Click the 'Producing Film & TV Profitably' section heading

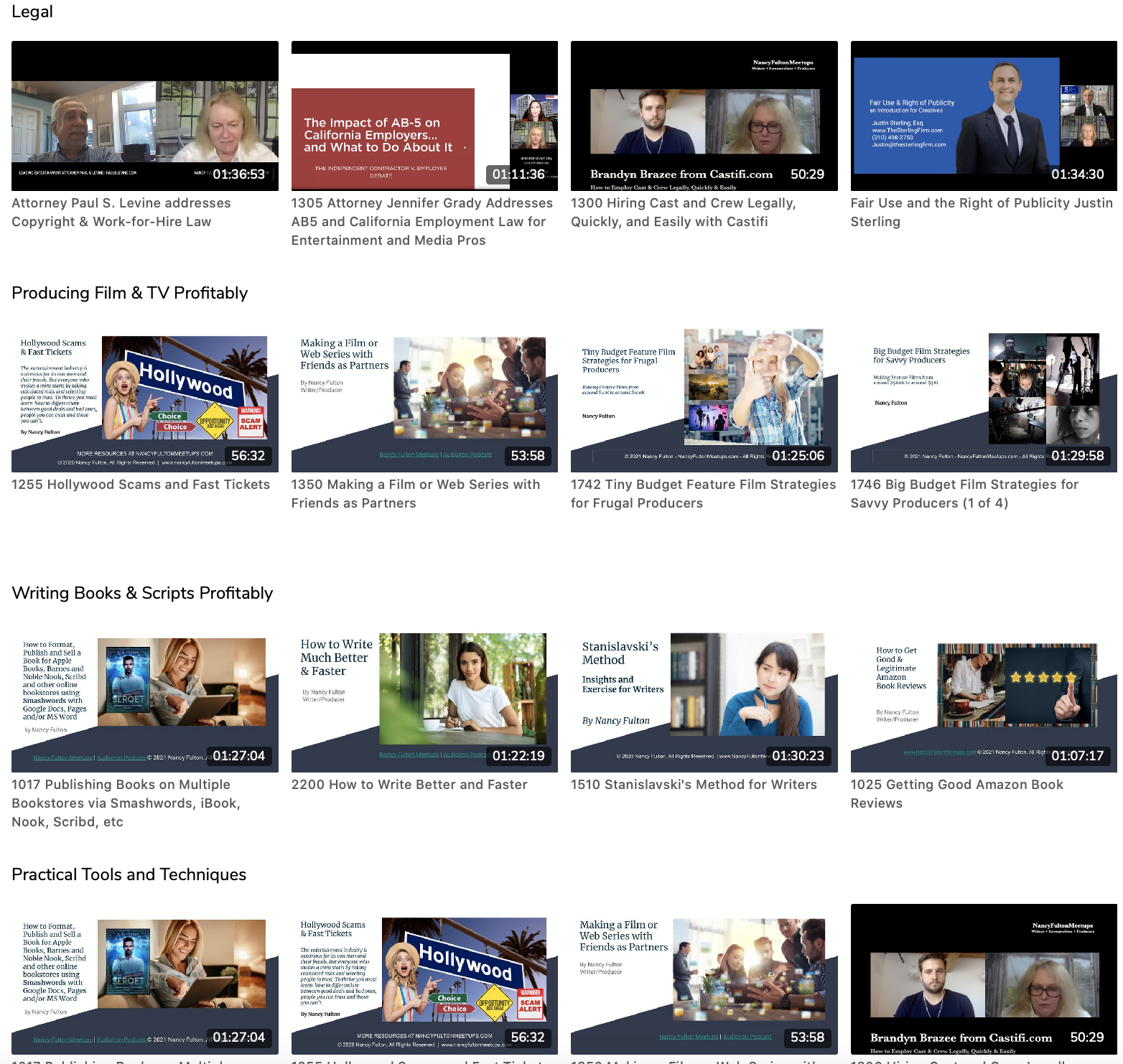point(130,293)
